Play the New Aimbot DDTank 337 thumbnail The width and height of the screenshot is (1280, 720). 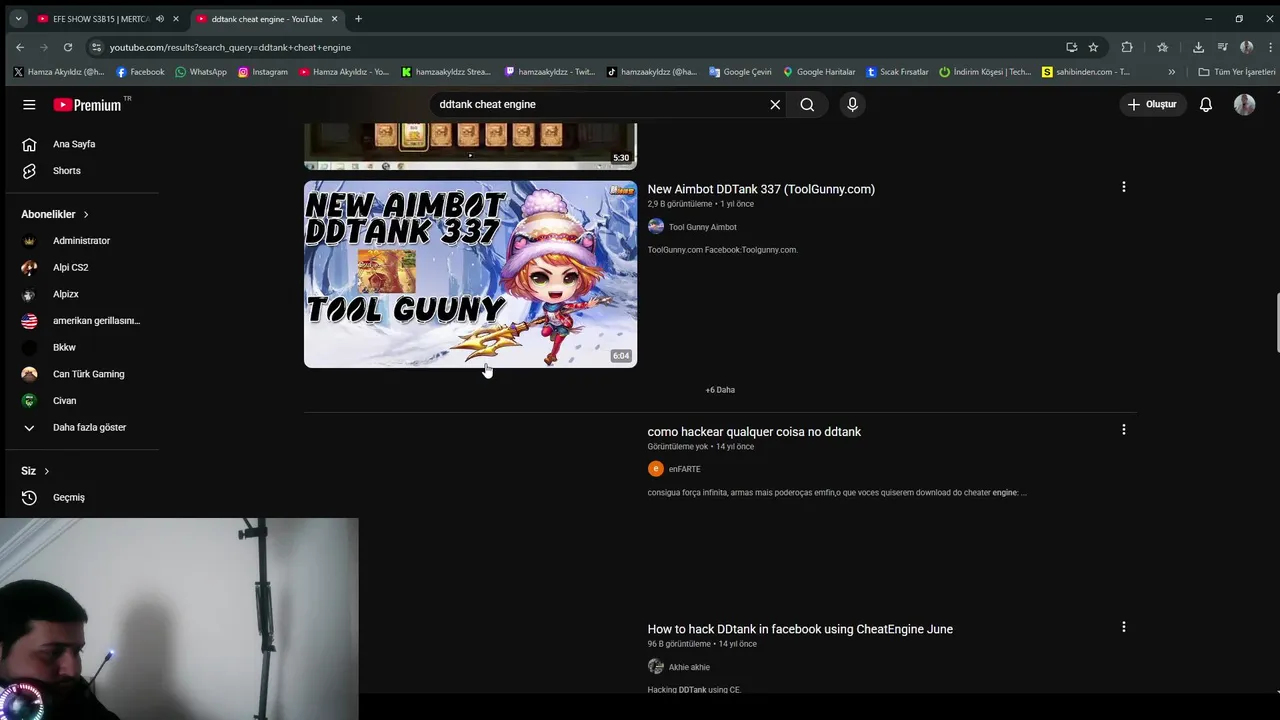tap(470, 274)
